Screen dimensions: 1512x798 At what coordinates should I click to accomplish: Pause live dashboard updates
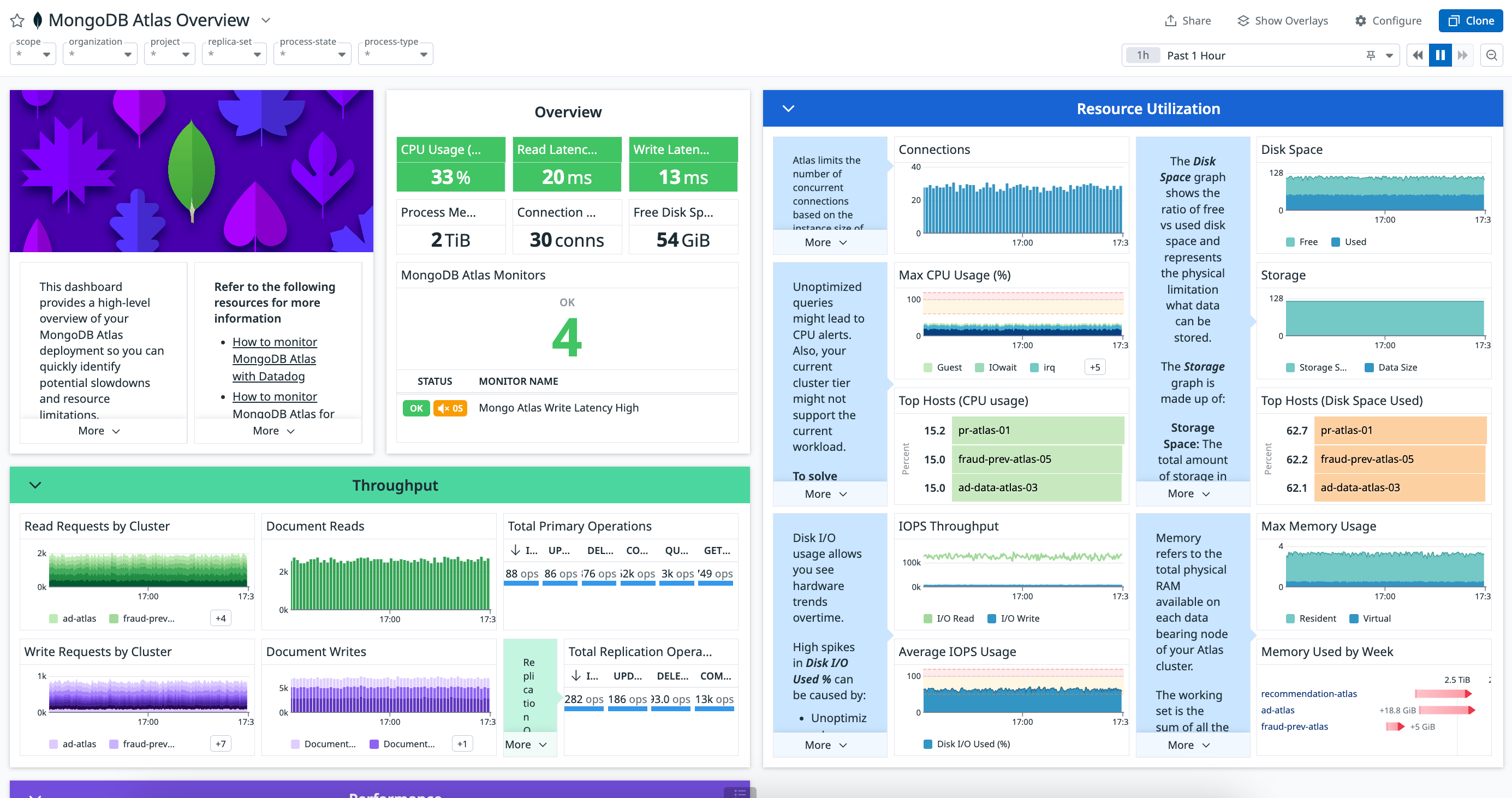pos(1440,55)
